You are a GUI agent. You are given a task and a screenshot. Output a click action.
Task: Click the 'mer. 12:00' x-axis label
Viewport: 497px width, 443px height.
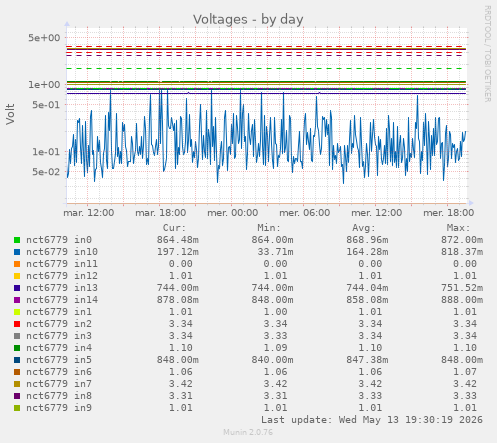(x=377, y=213)
